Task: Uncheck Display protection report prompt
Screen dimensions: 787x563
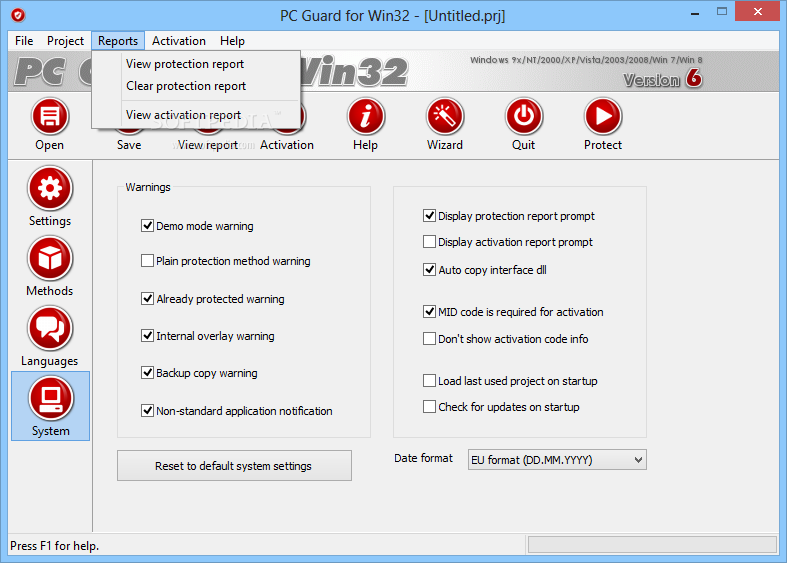Action: click(429, 216)
